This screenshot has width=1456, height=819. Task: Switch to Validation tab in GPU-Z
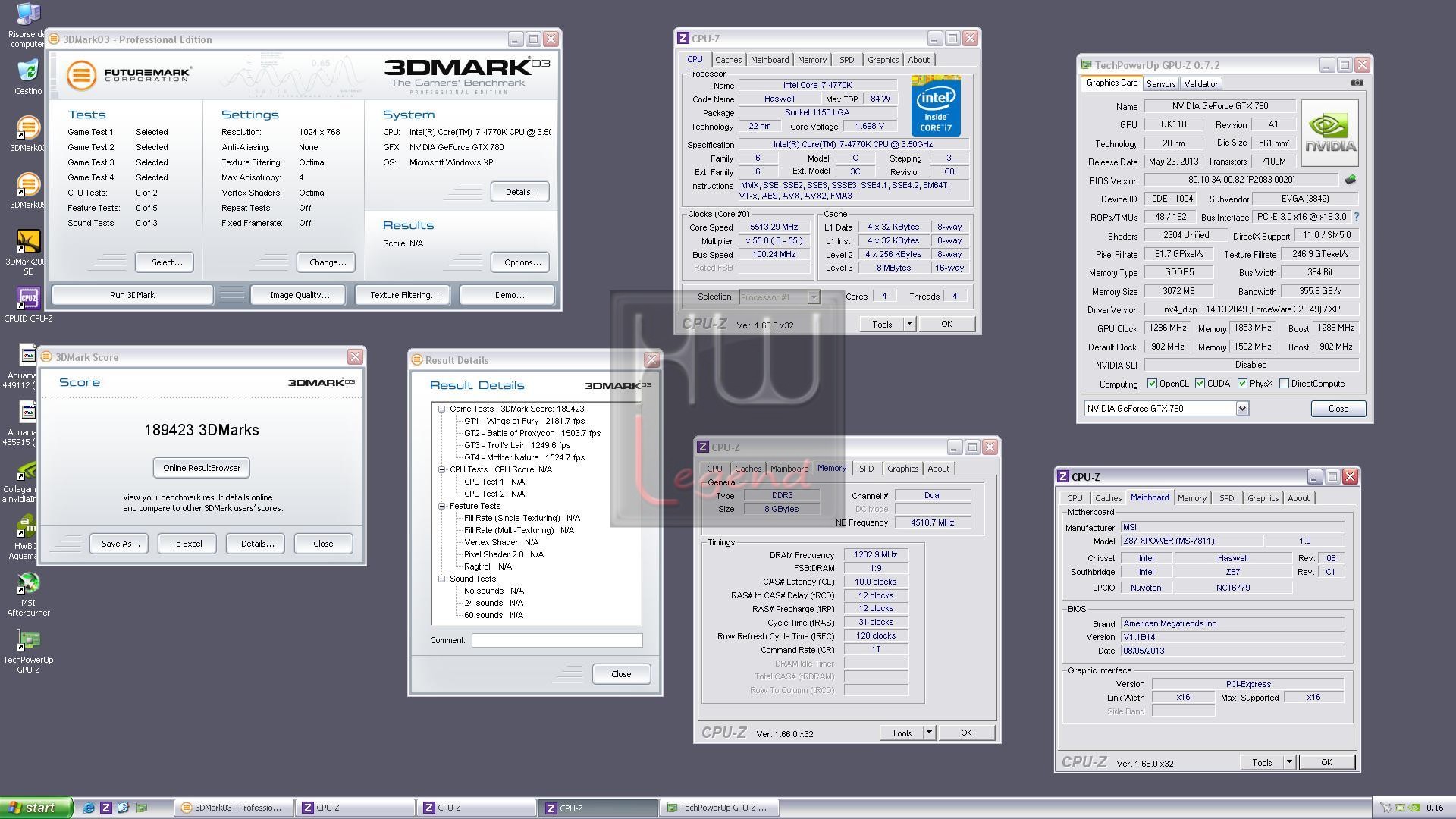point(1201,84)
